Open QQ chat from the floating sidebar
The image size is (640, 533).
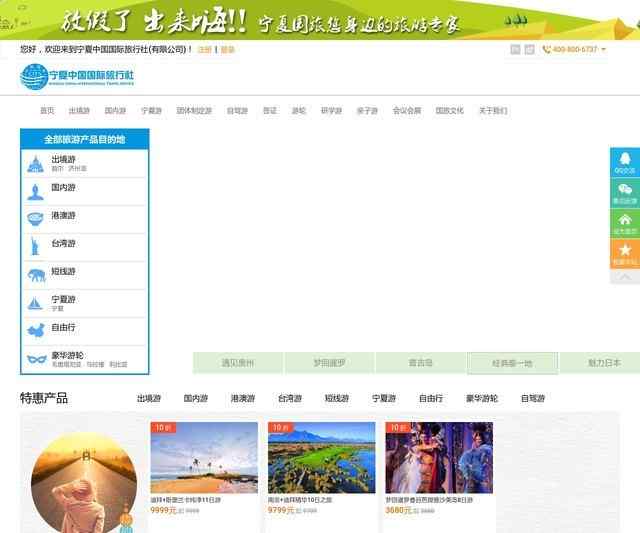pos(625,162)
